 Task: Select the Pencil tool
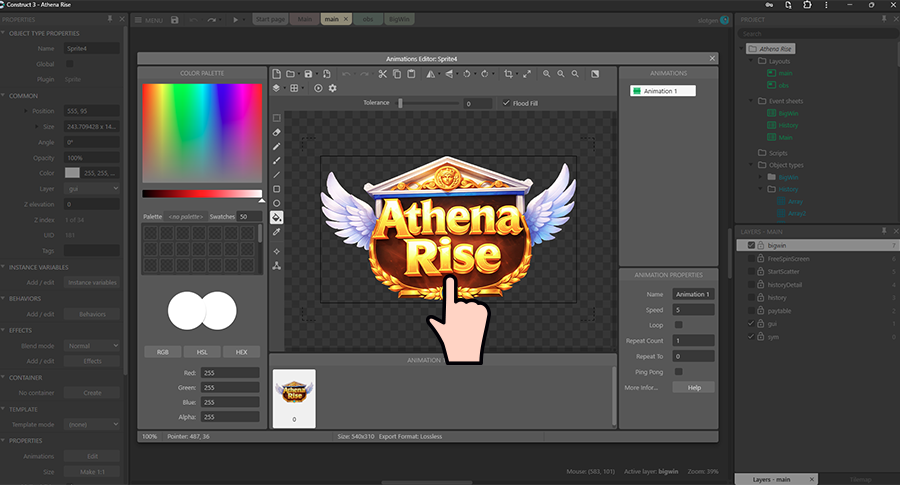(x=277, y=146)
